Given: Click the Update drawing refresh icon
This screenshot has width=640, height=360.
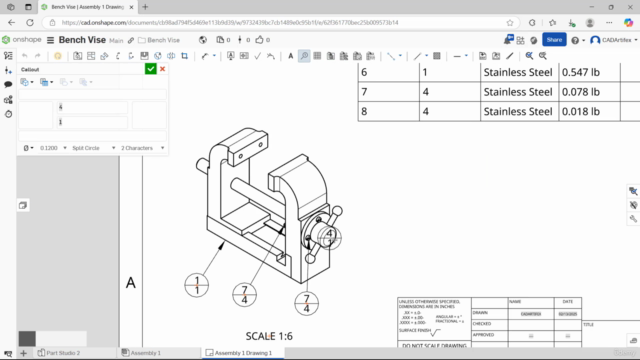Looking at the screenshot, I should tap(58, 56).
